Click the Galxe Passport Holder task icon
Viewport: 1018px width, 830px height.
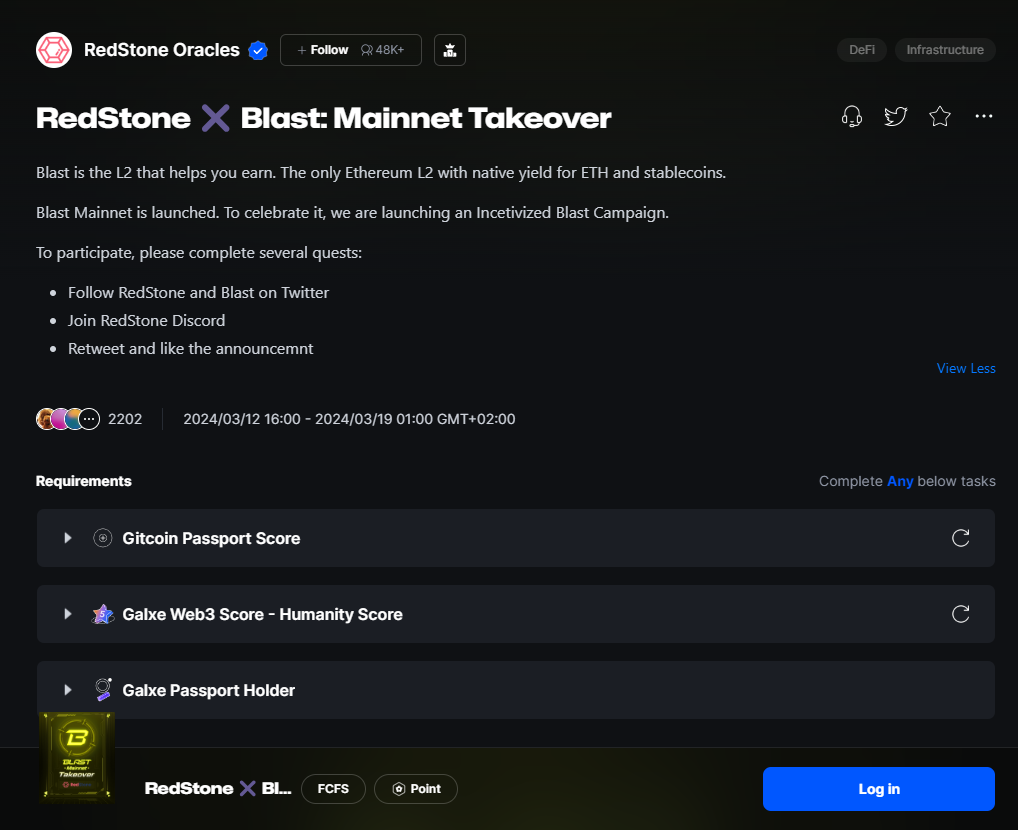[x=103, y=690]
